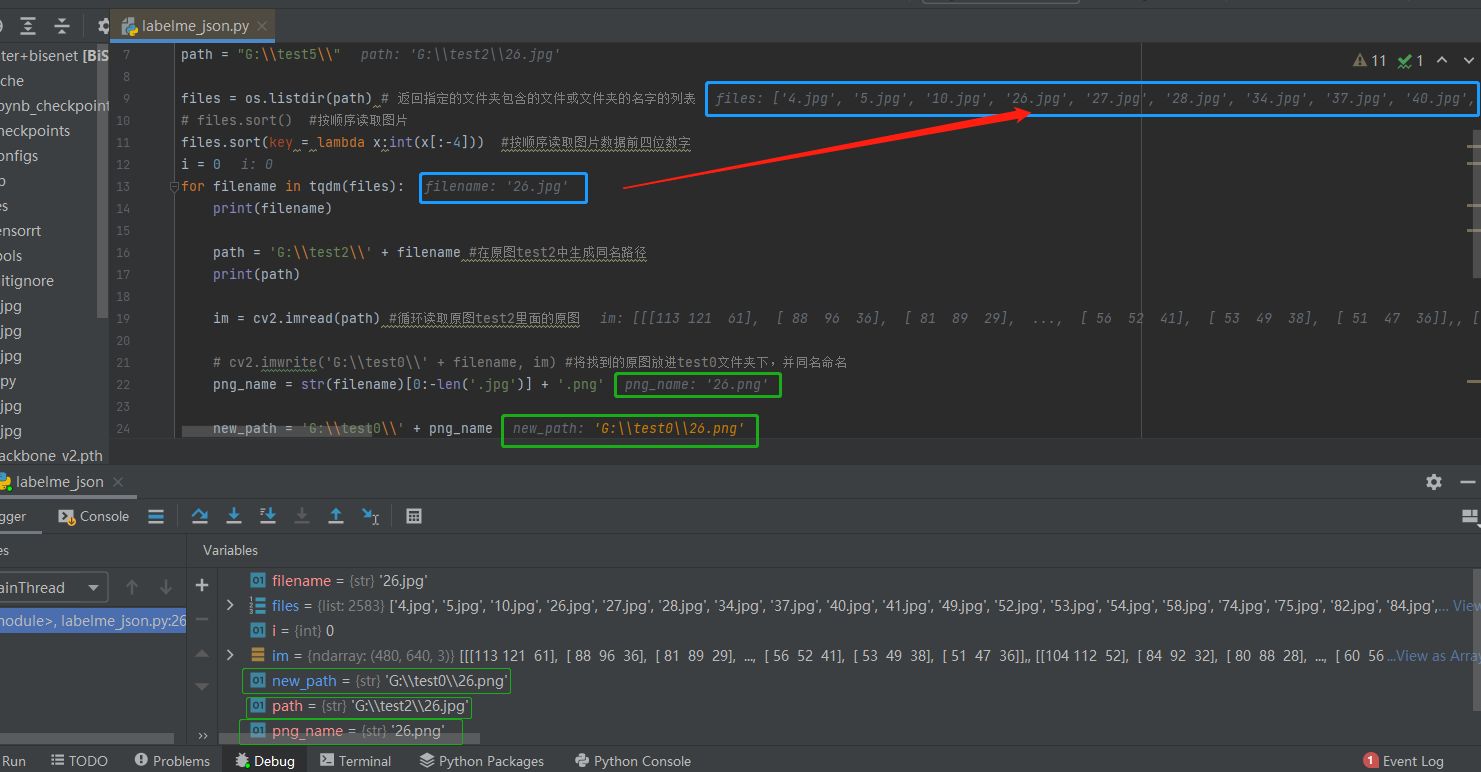Expand the files list variable
The height and width of the screenshot is (772, 1481).
[231, 605]
